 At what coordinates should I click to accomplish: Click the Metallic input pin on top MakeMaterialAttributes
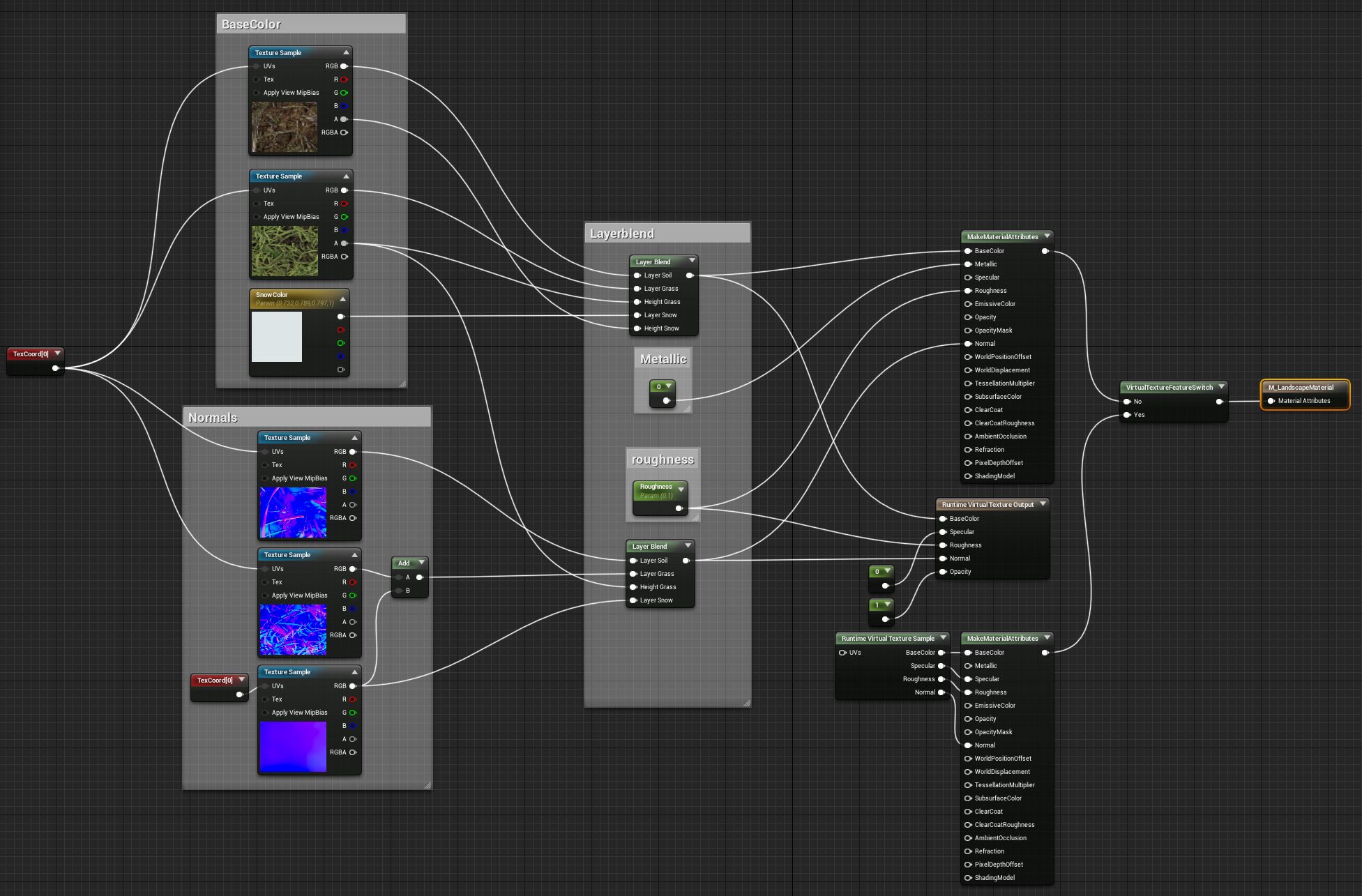tap(968, 264)
